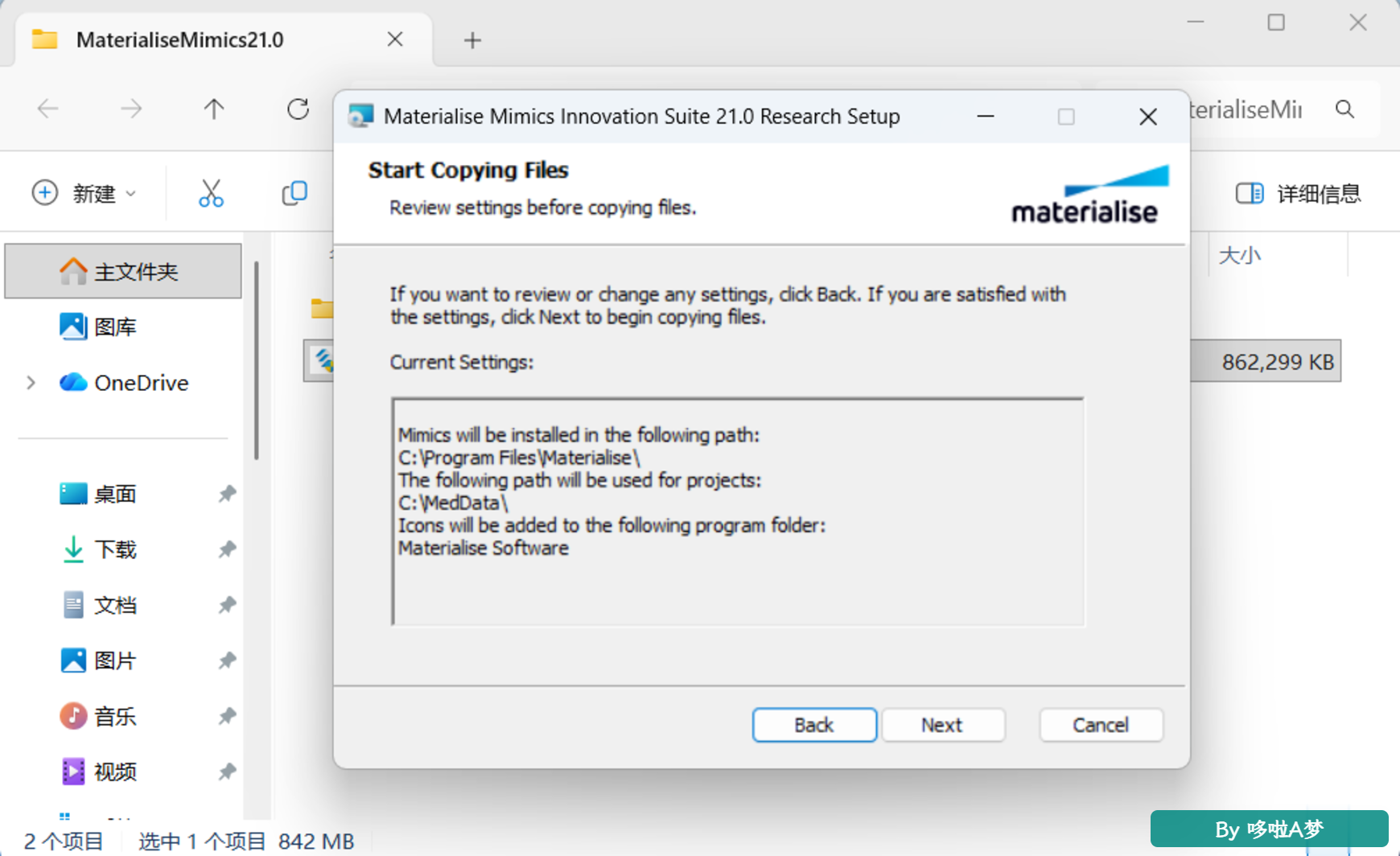Open OneDrive in the sidebar

[x=124, y=383]
